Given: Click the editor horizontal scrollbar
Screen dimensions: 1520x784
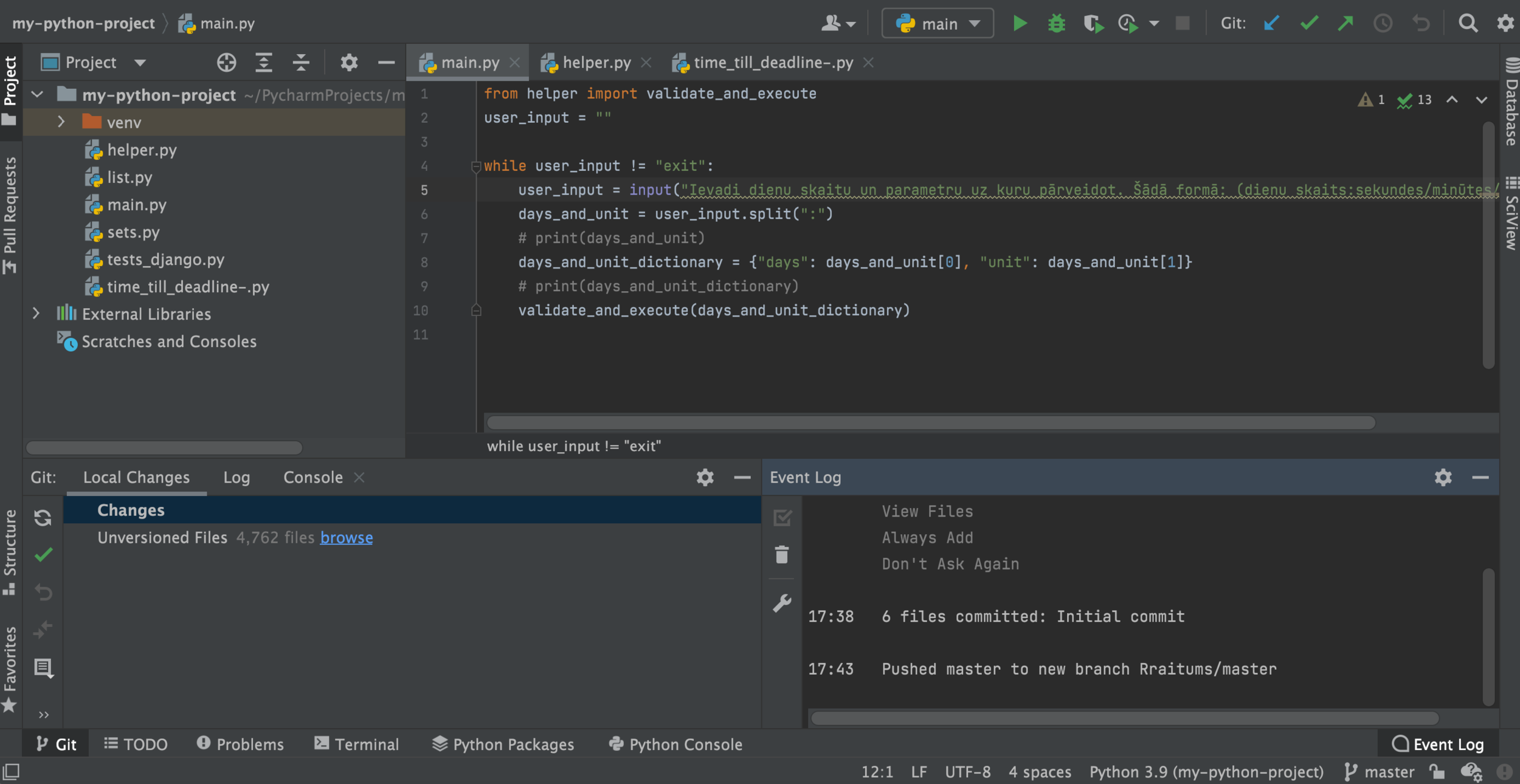Looking at the screenshot, I should pyautogui.click(x=930, y=423).
